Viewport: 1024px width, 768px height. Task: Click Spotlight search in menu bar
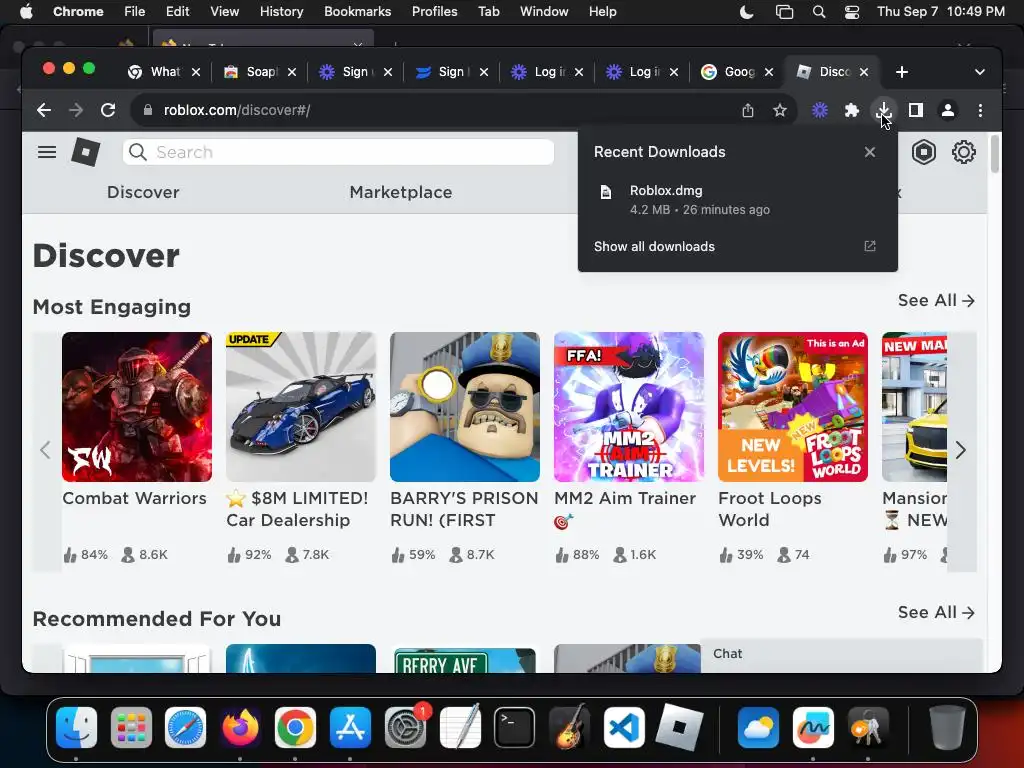(818, 12)
